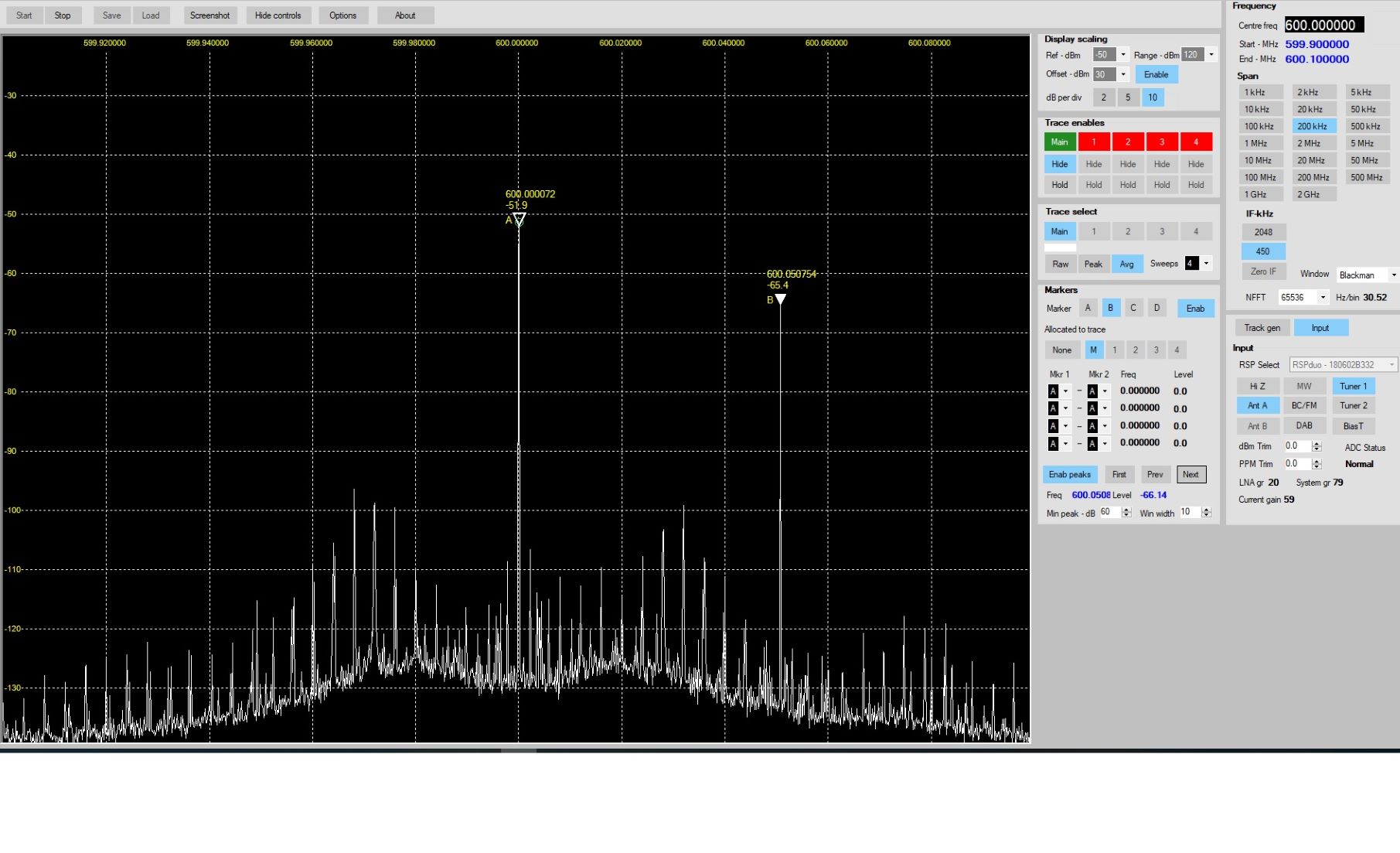The height and width of the screenshot is (853, 1400).
Task: Select IF 450 kHz
Action: point(1264,251)
